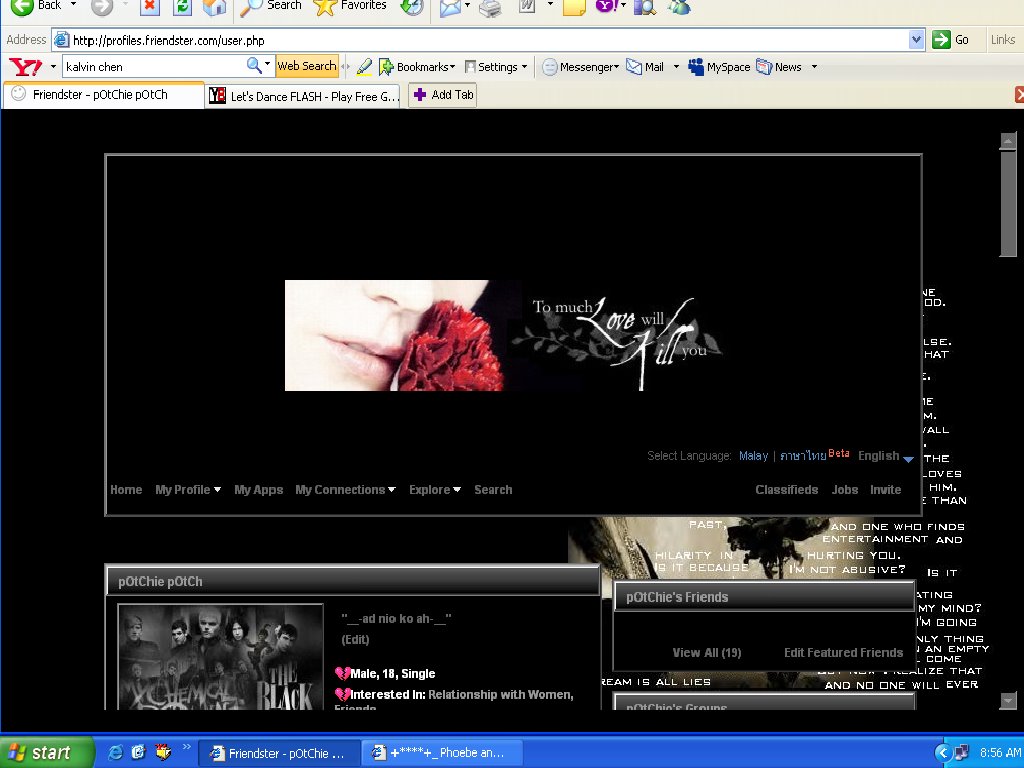This screenshot has width=1024, height=768.
Task: Switch to the Friendster - pOtChie pOtCh tab
Action: (104, 95)
